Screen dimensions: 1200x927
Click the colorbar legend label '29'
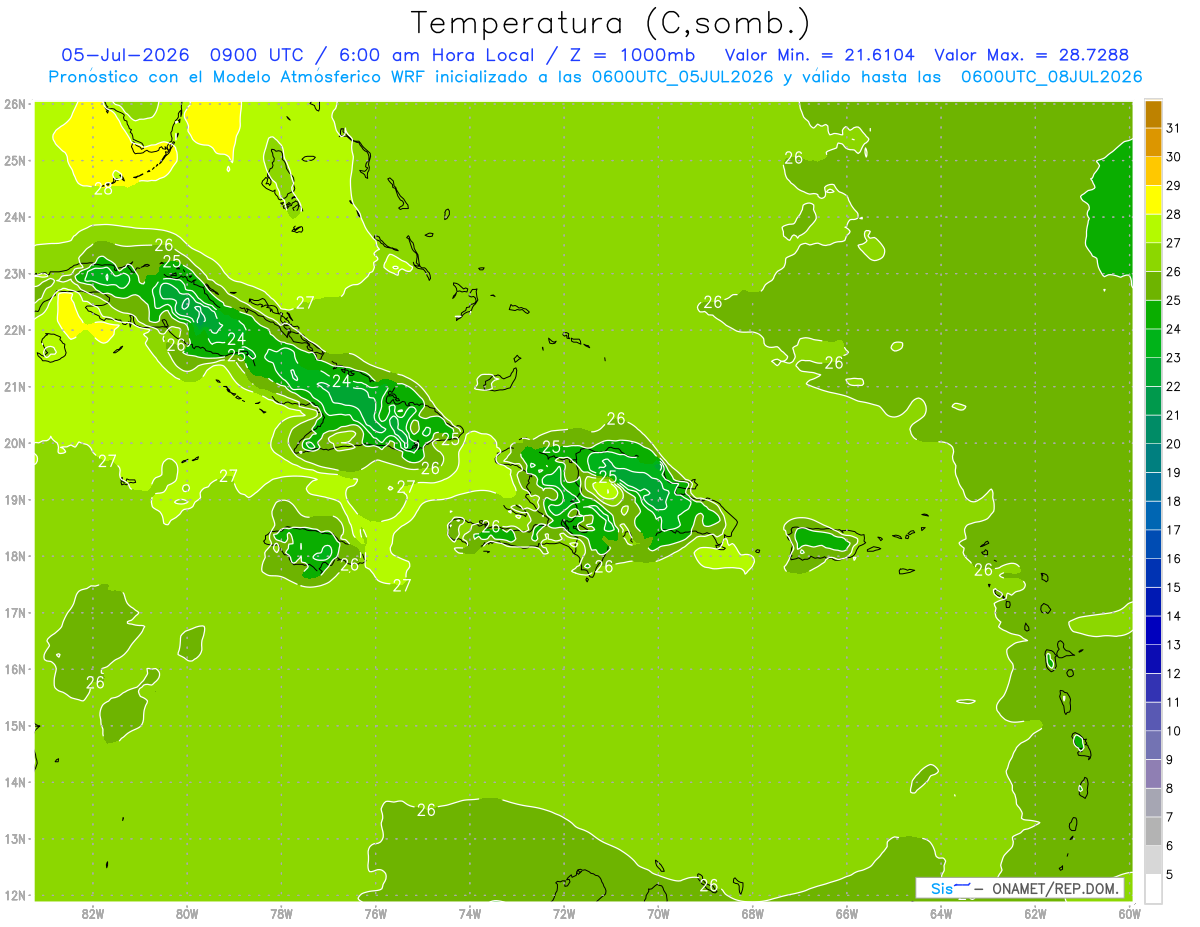(x=1173, y=186)
